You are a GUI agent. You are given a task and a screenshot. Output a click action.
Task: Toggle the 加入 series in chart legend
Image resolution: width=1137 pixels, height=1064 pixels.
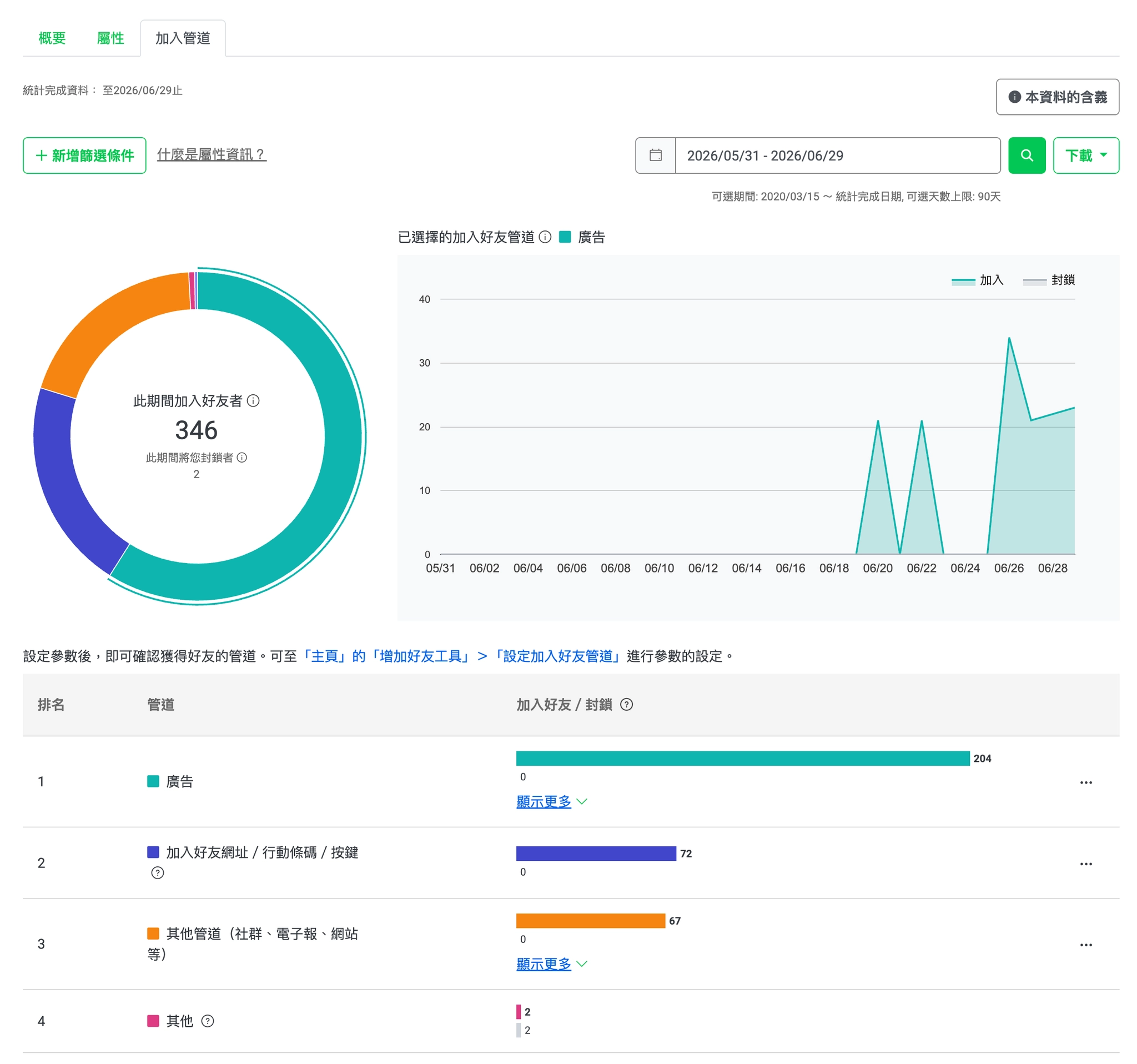click(x=977, y=280)
